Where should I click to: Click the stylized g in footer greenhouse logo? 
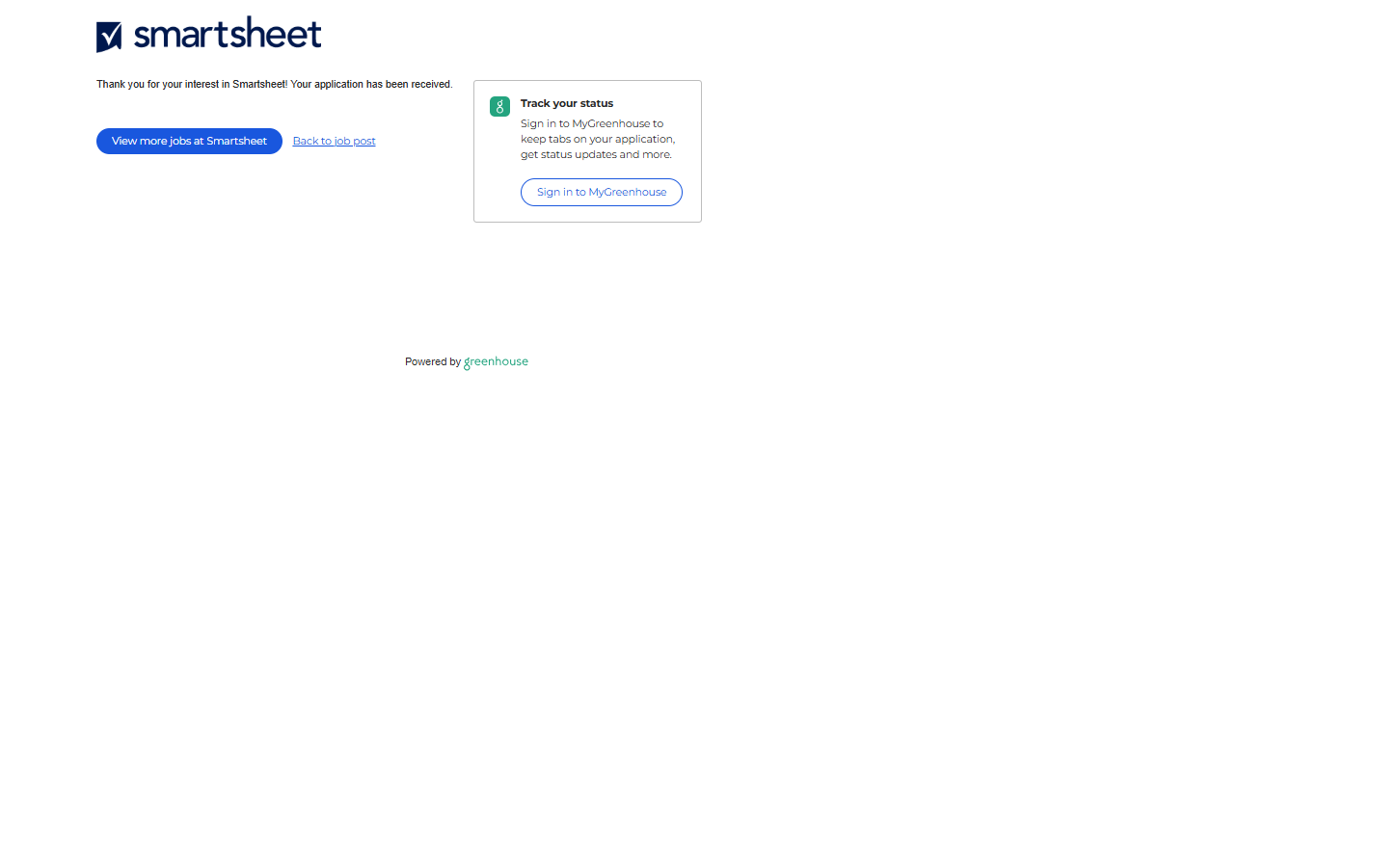468,363
